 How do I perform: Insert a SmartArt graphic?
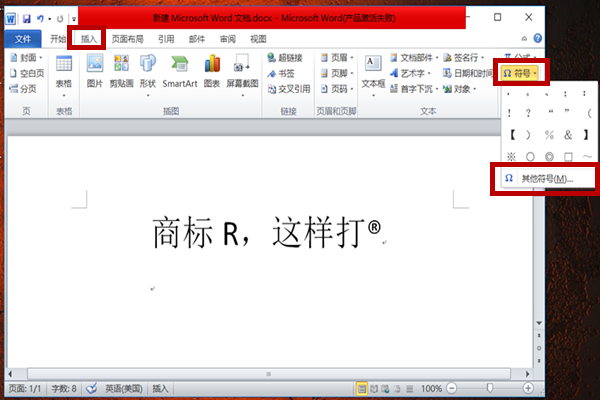tap(180, 71)
